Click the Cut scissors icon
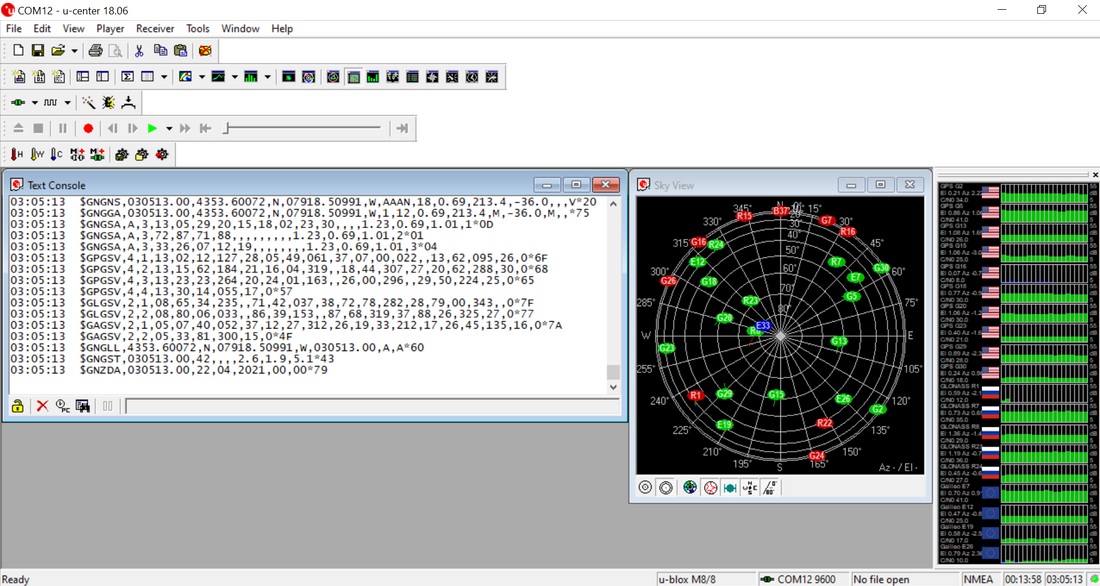The image size is (1100, 586). pyautogui.click(x=139, y=50)
